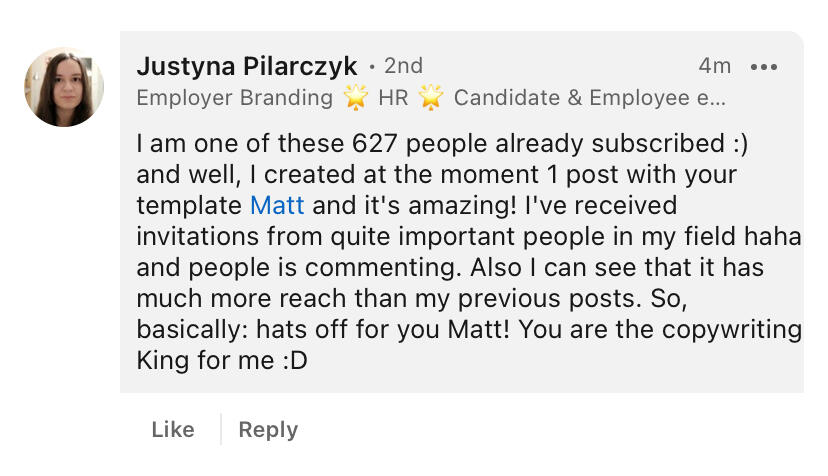
Task: Click the second star emoji in headline
Action: click(x=431, y=97)
